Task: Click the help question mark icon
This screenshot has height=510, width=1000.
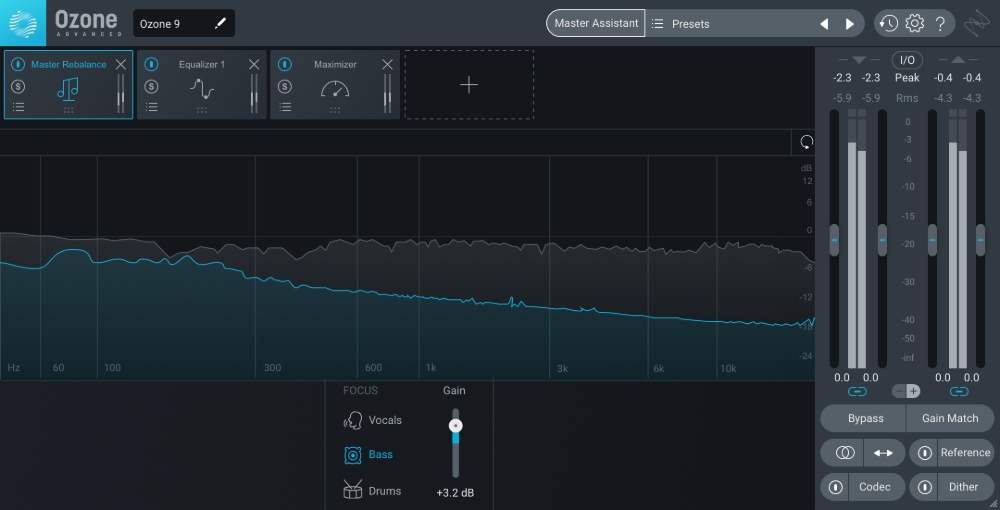Action: [940, 24]
